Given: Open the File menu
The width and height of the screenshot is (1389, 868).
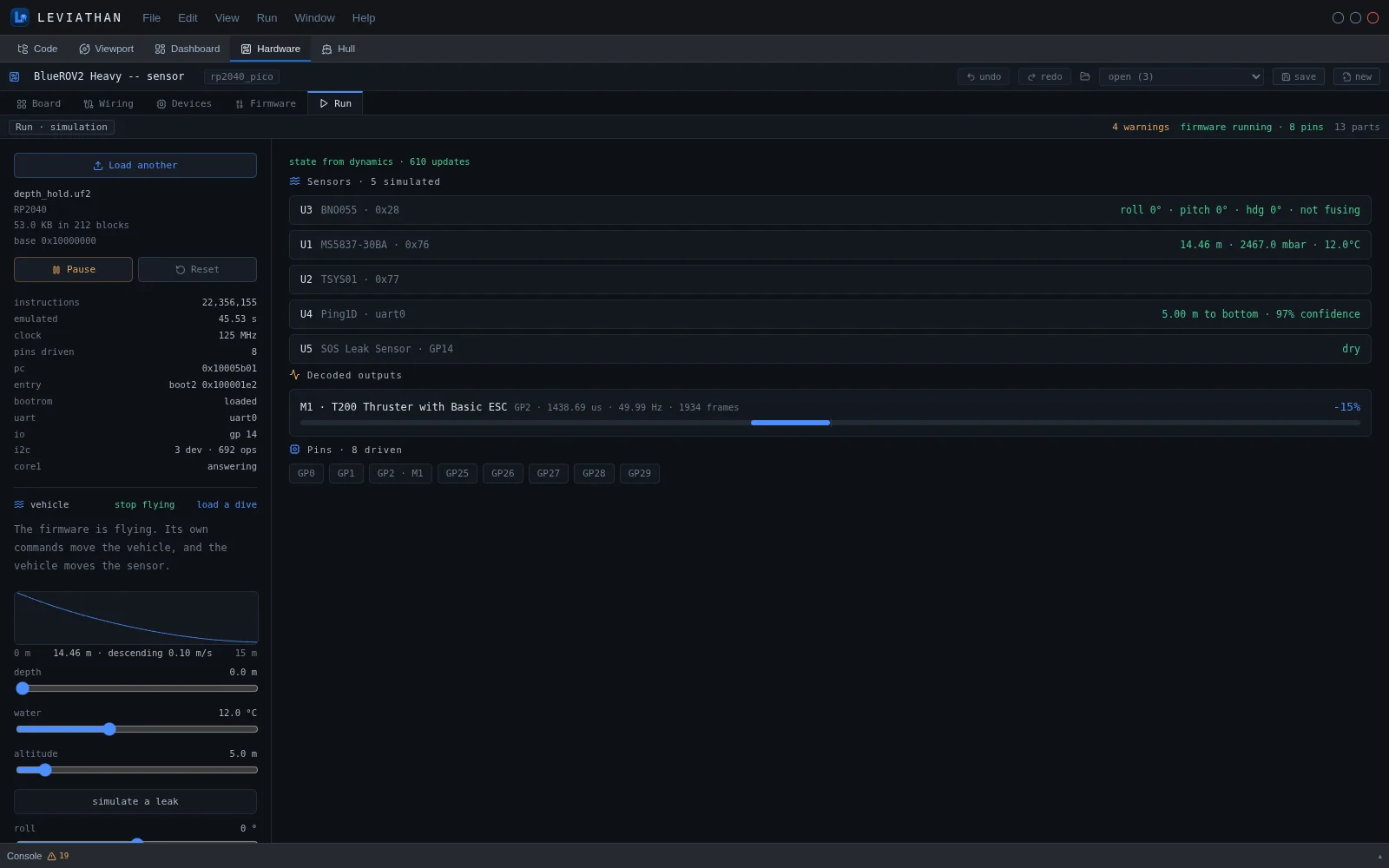Looking at the screenshot, I should click(x=151, y=17).
